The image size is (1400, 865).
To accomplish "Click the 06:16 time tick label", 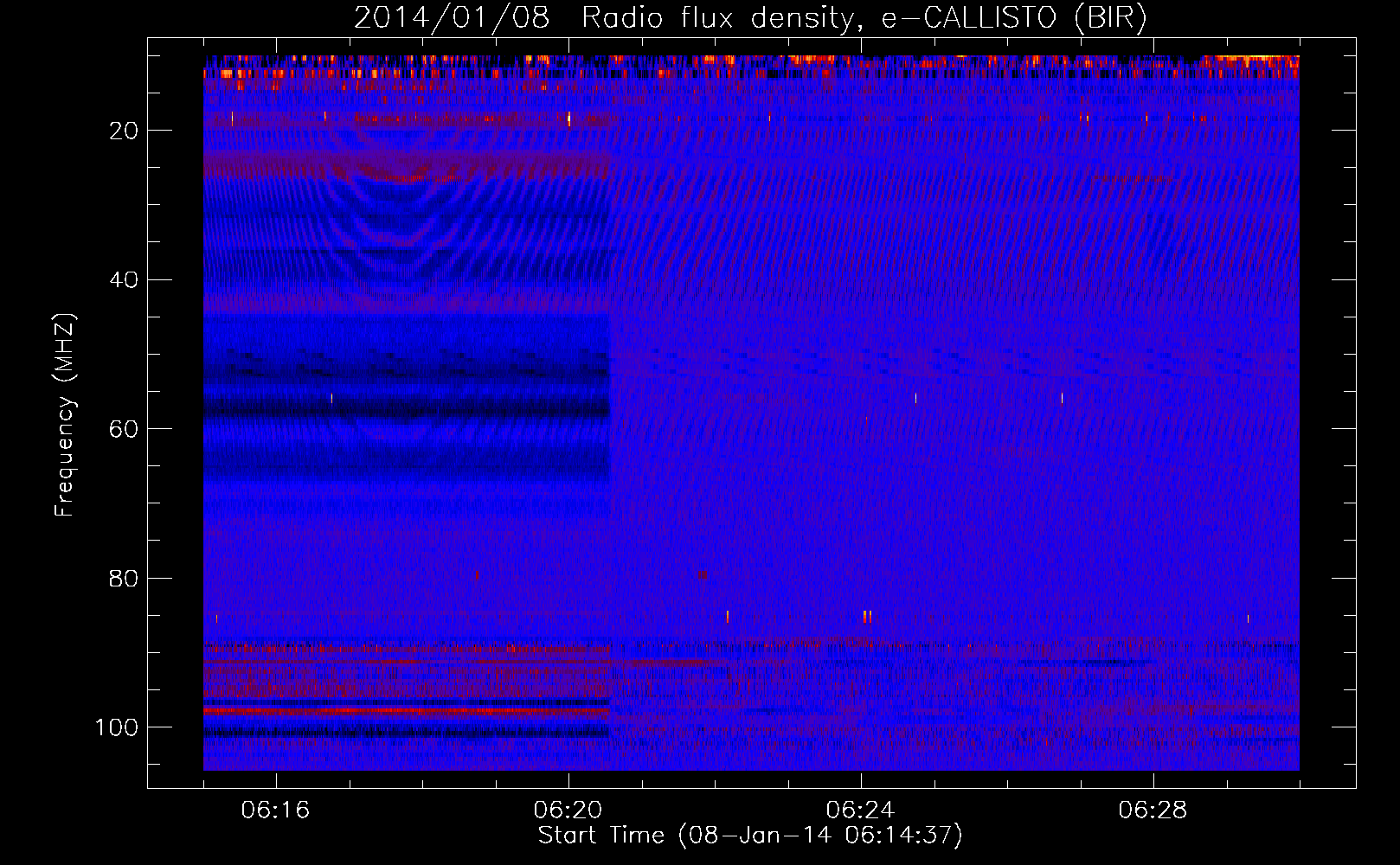I will [x=275, y=811].
